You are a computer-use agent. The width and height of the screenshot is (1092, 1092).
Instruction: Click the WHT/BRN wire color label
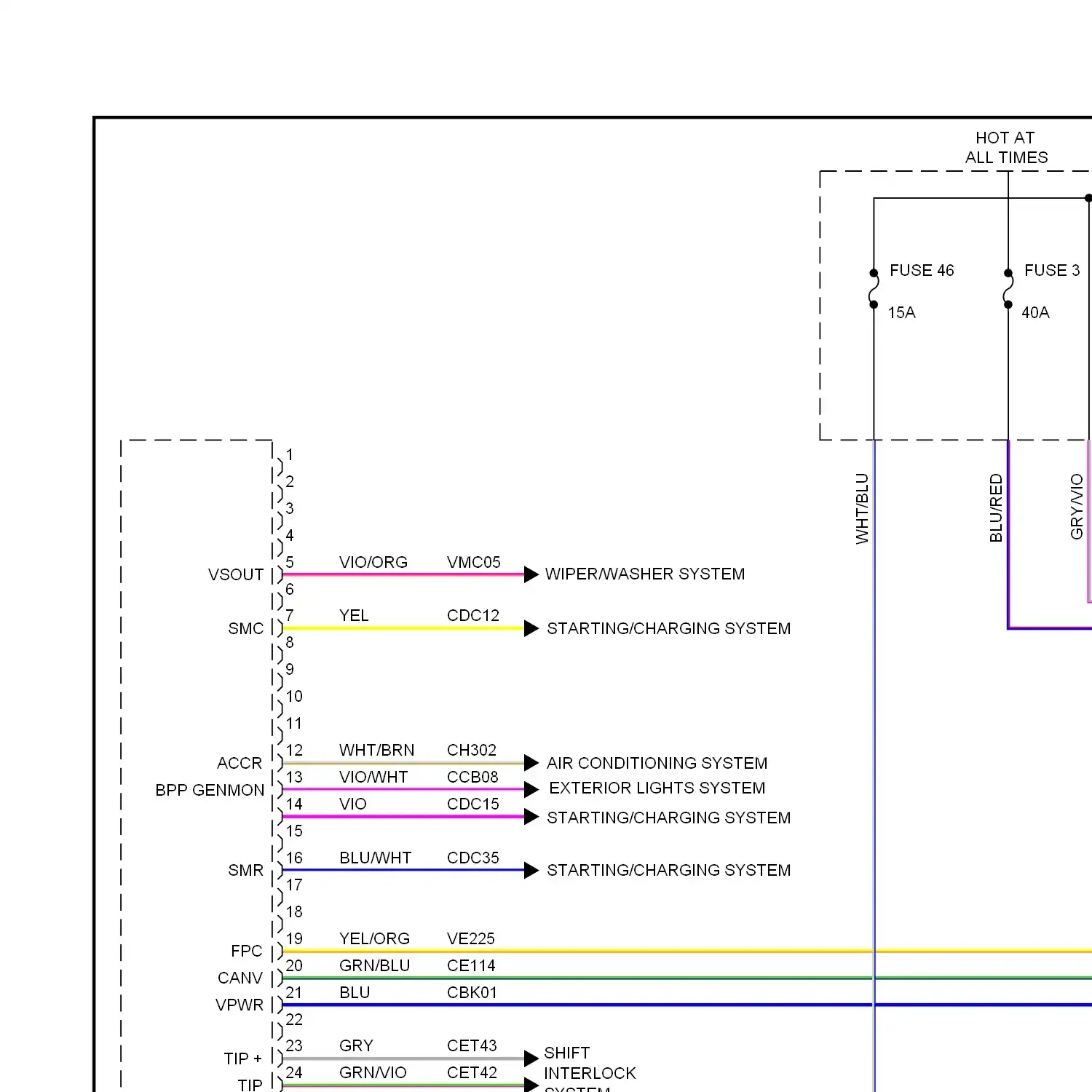pos(376,750)
